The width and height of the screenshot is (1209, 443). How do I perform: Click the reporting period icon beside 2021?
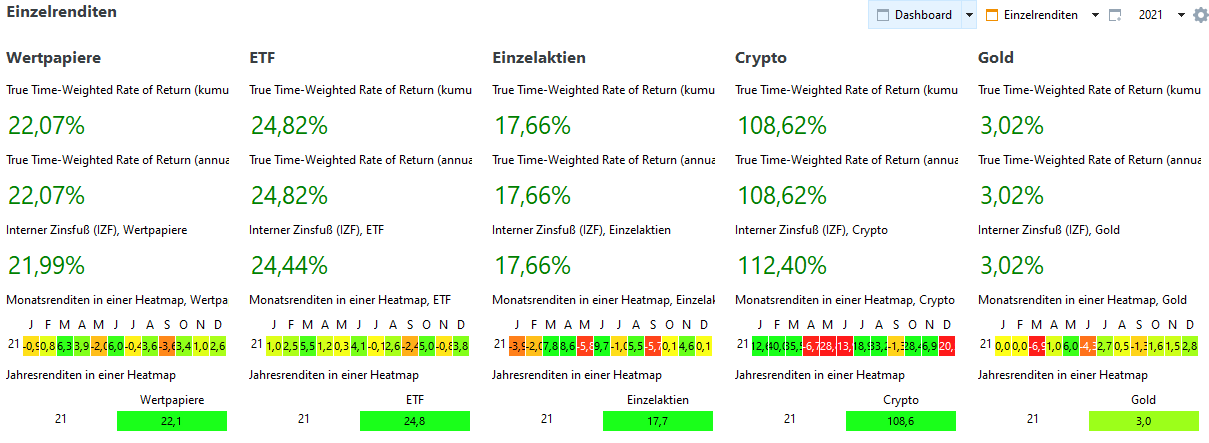pos(1115,15)
